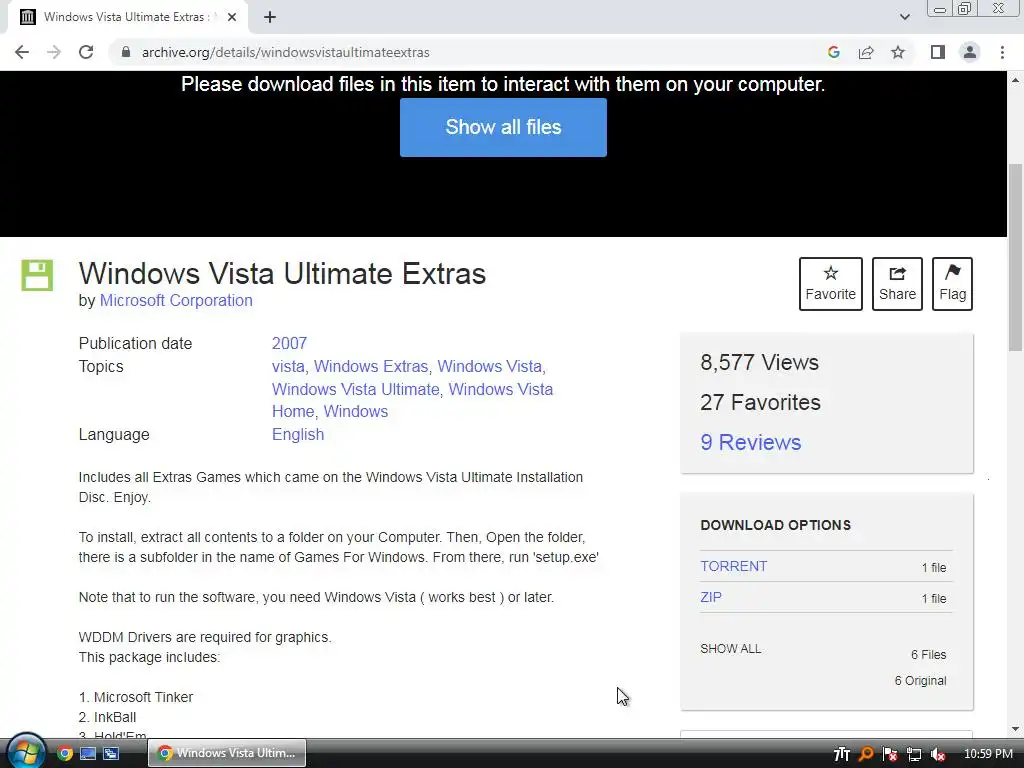Open a new browser tab

click(270, 17)
